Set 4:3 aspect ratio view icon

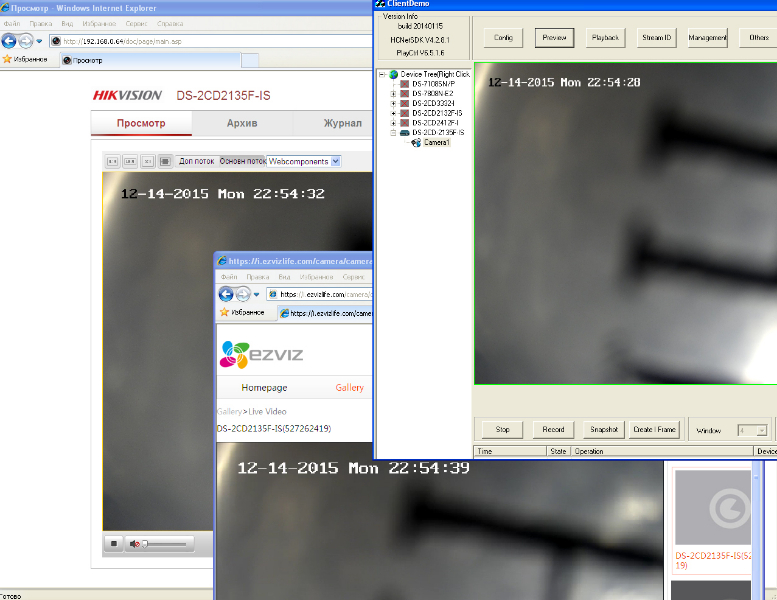[x=112, y=162]
